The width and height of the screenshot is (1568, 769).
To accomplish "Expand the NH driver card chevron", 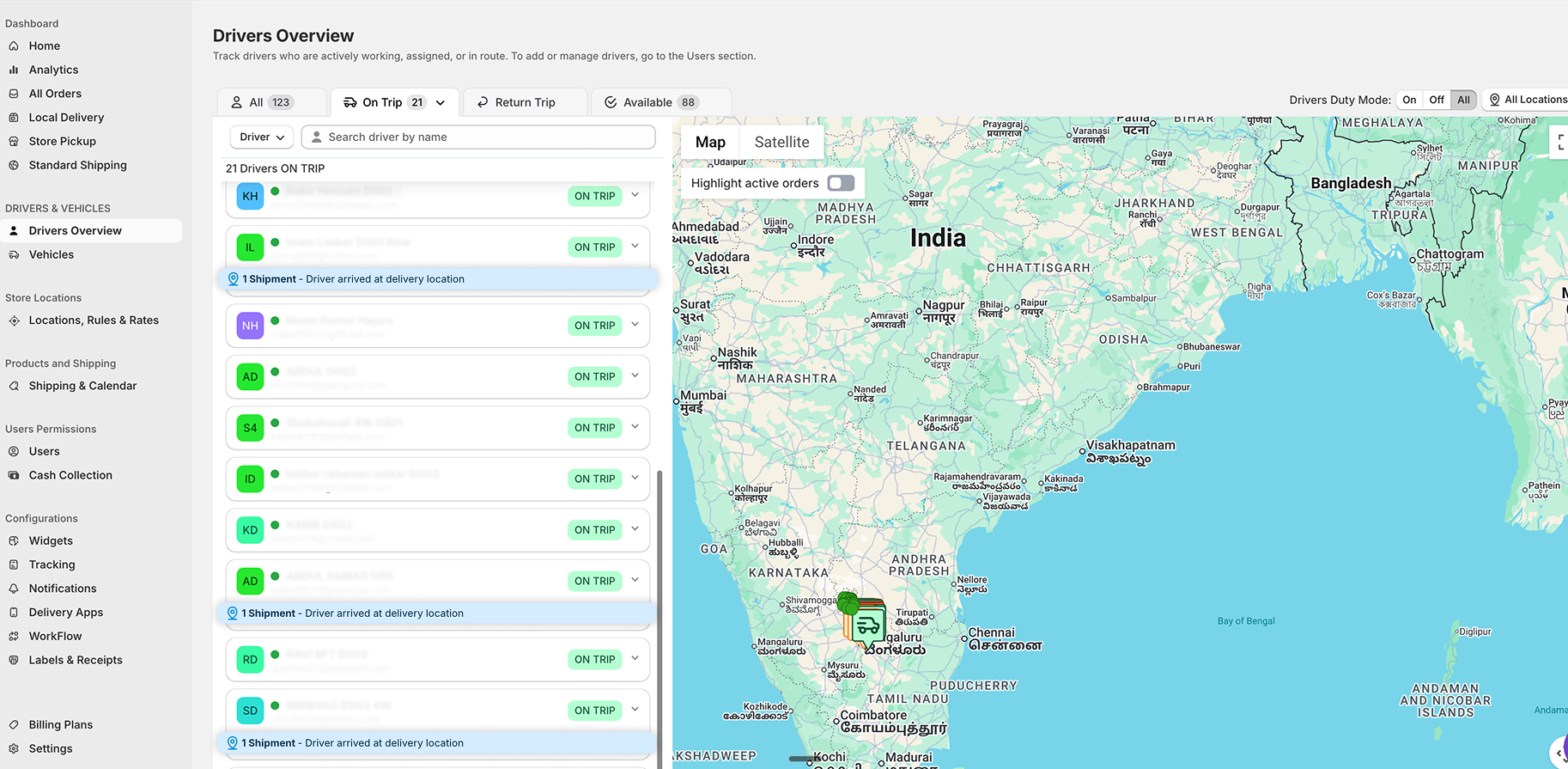I will [x=635, y=324].
